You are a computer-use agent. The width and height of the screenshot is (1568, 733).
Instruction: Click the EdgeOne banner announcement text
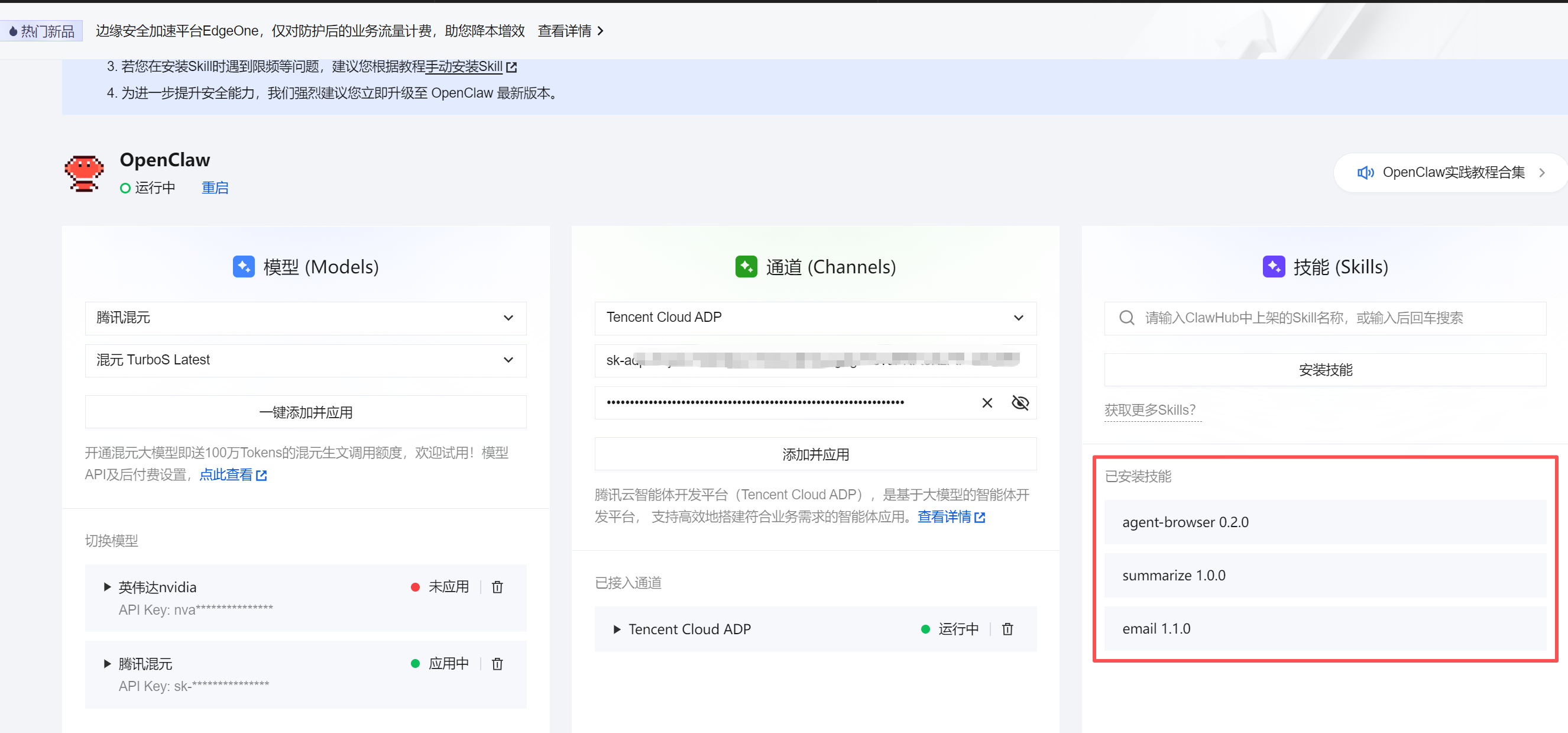[x=310, y=31]
